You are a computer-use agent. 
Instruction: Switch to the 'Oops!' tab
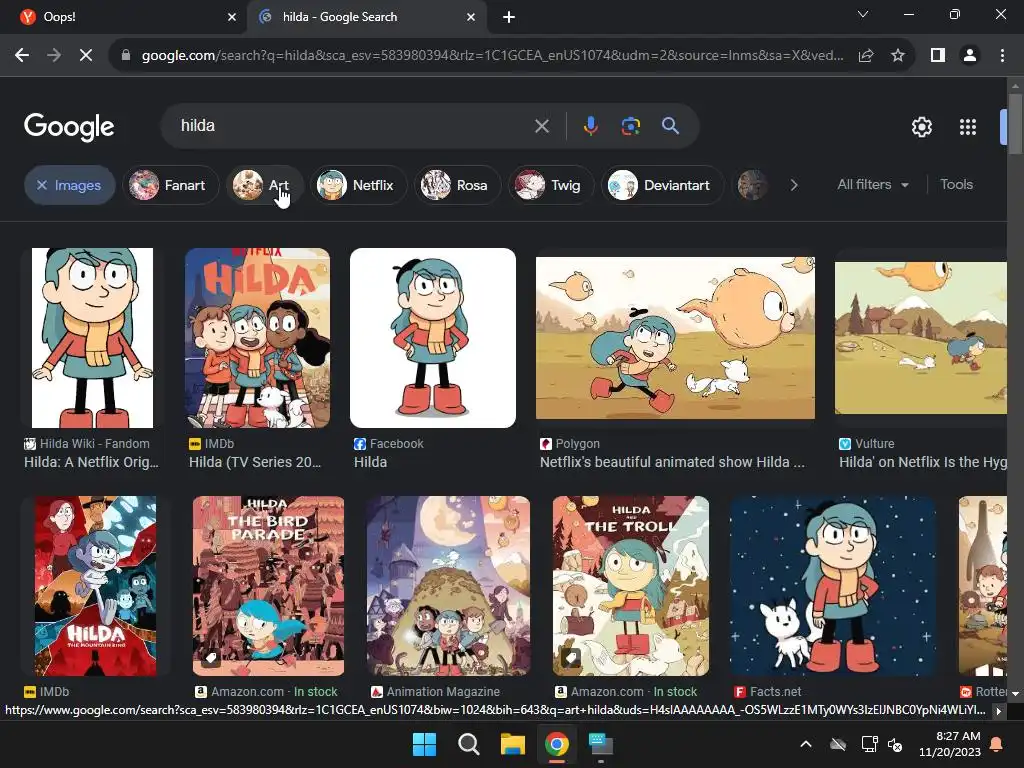pos(124,17)
